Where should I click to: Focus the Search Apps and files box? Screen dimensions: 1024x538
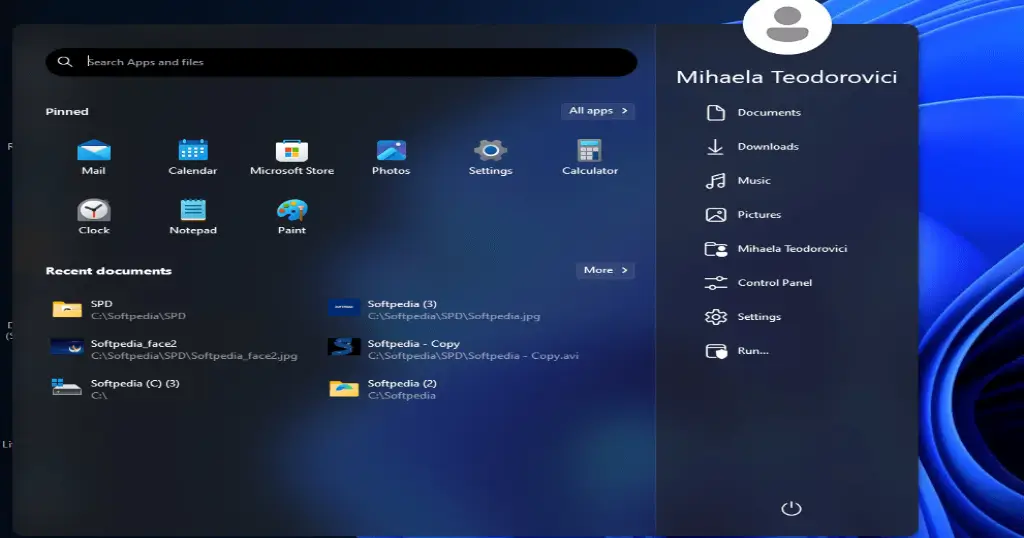coord(341,62)
